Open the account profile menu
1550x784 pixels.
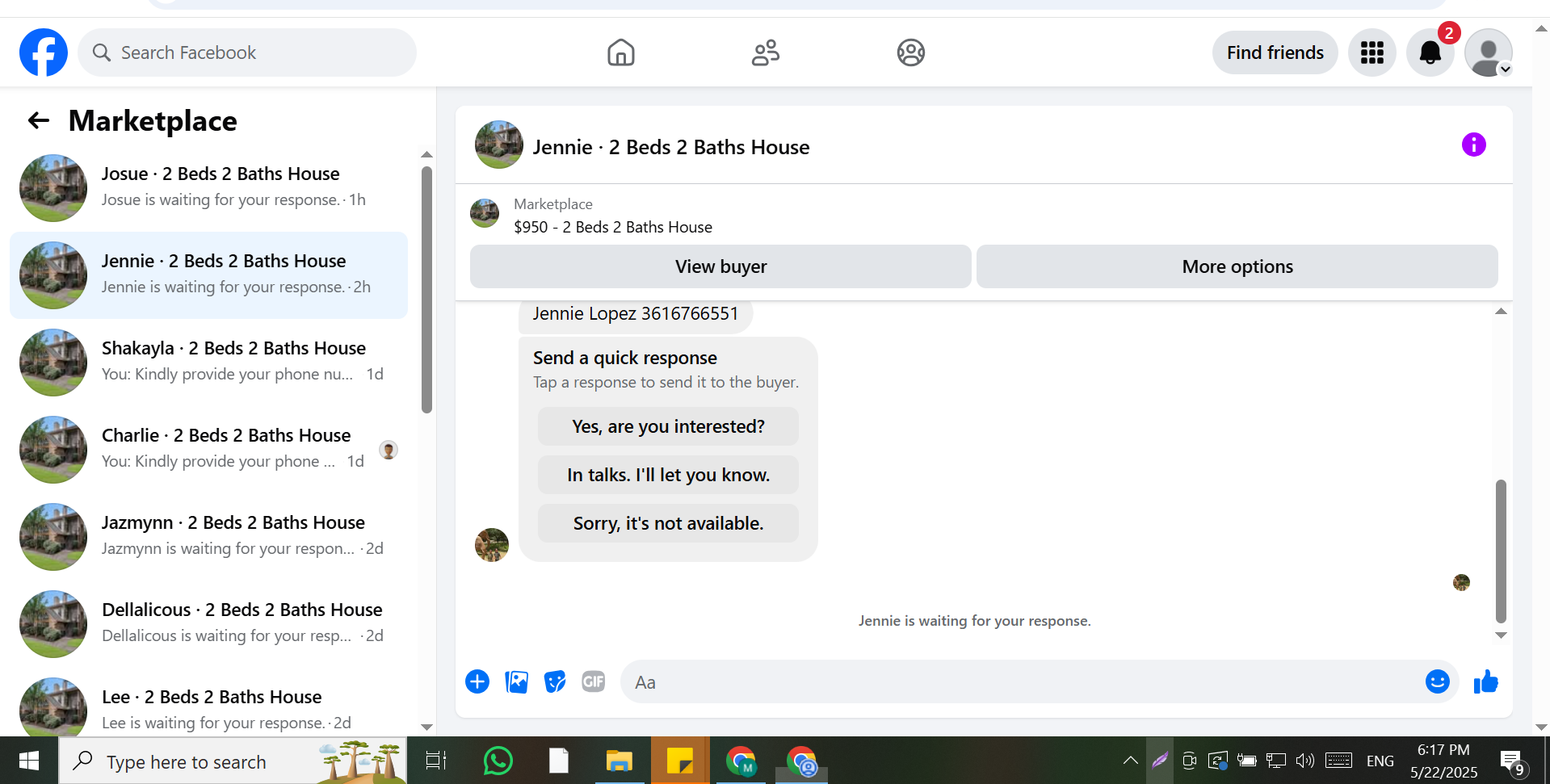click(1488, 52)
